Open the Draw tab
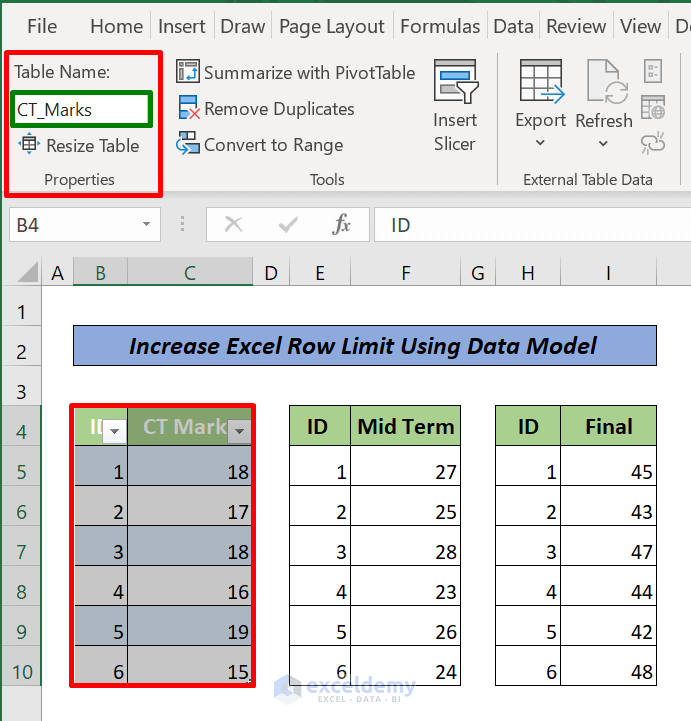 pos(243,26)
